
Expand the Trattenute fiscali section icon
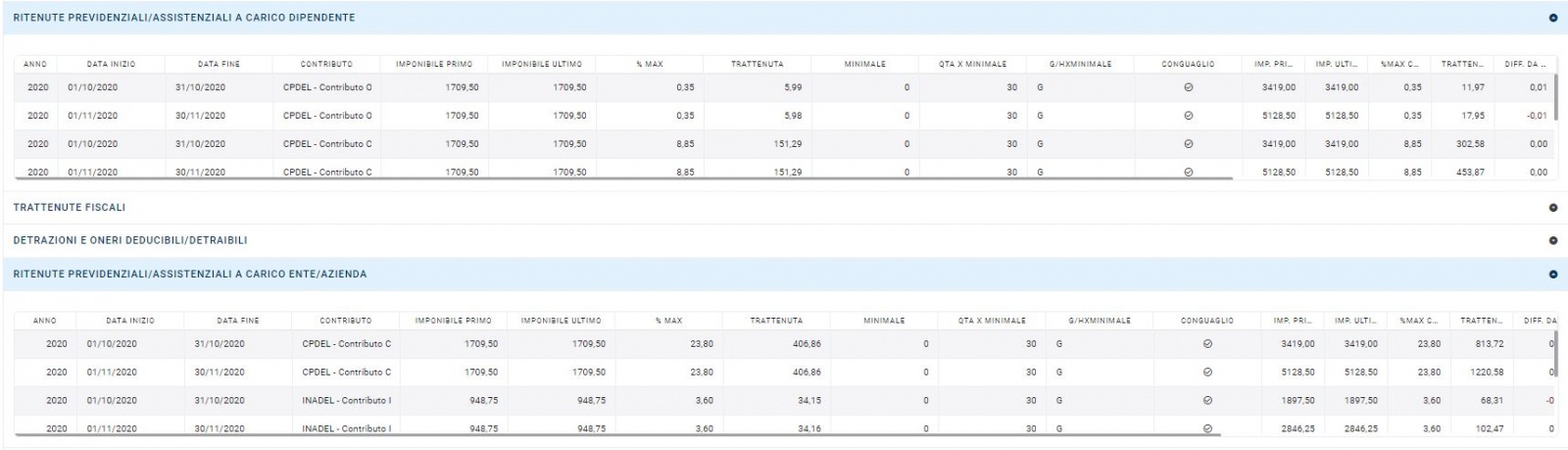point(1552,208)
